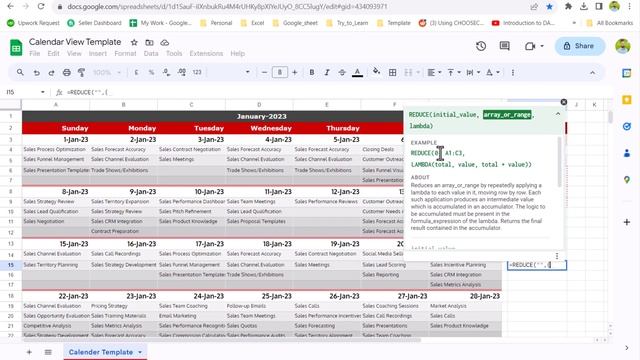Open Tasks side panel icon

627,127
